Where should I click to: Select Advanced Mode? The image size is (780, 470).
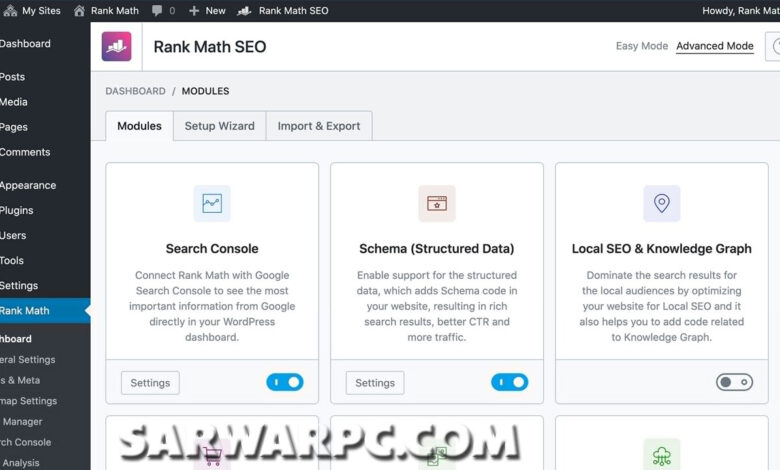[715, 46]
